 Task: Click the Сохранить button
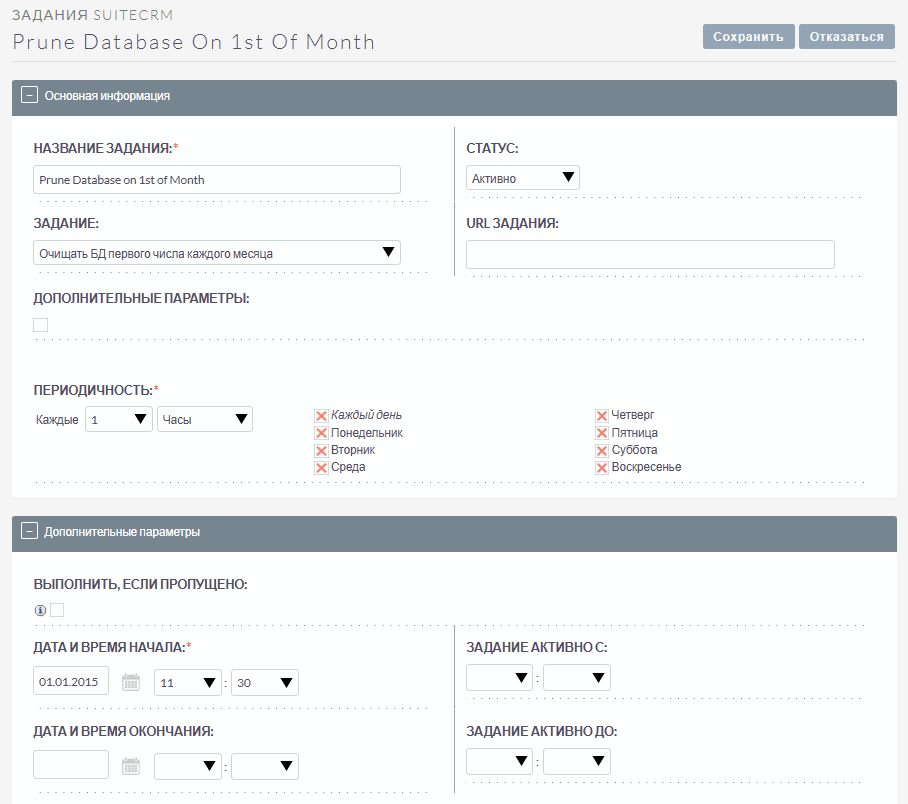[748, 37]
